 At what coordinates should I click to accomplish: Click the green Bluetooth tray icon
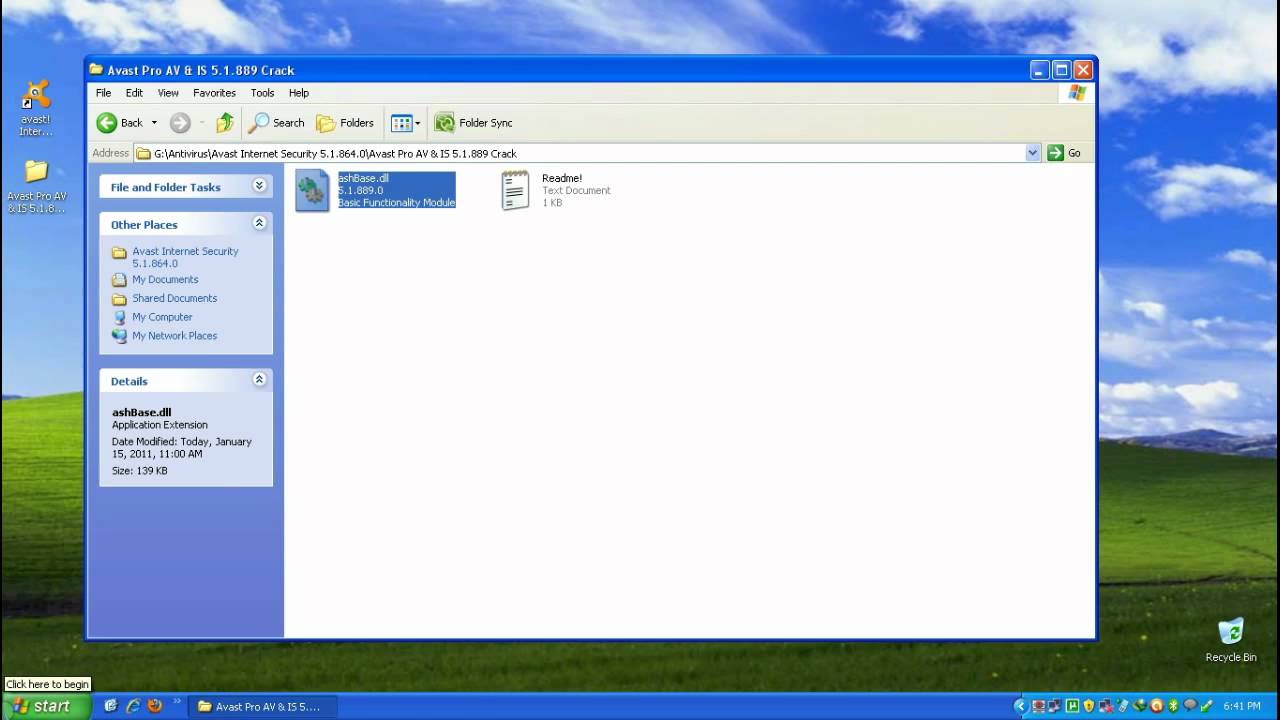pos(1173,706)
